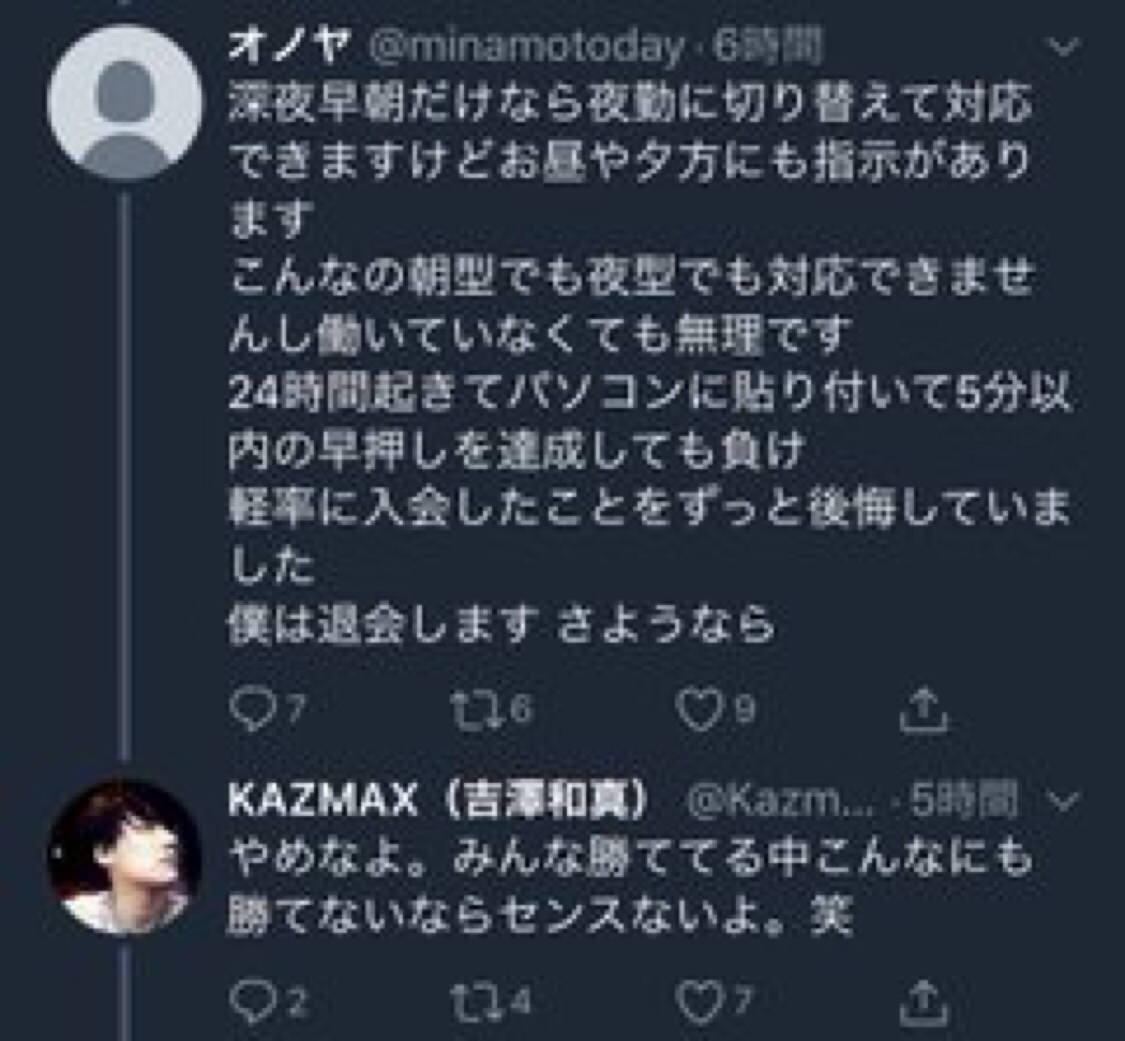The height and width of the screenshot is (1041, 1125).
Task: Open the オノヤ display name
Action: pos(288,46)
